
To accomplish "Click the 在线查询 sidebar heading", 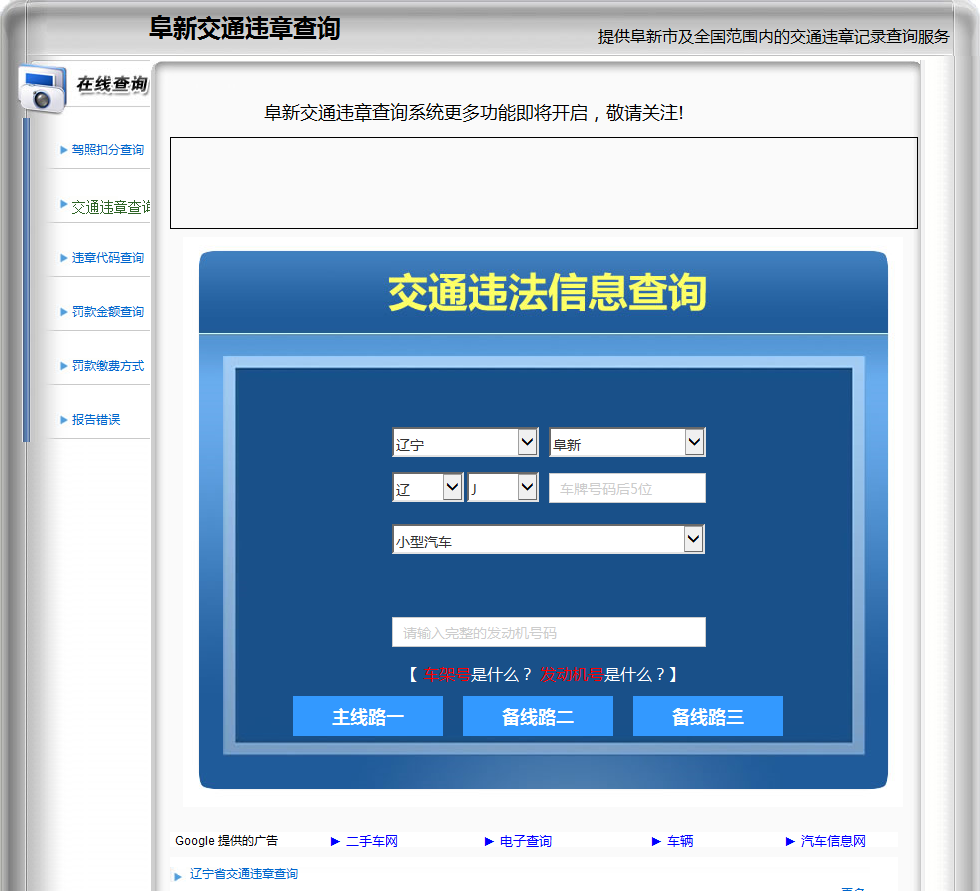I will 112,84.
